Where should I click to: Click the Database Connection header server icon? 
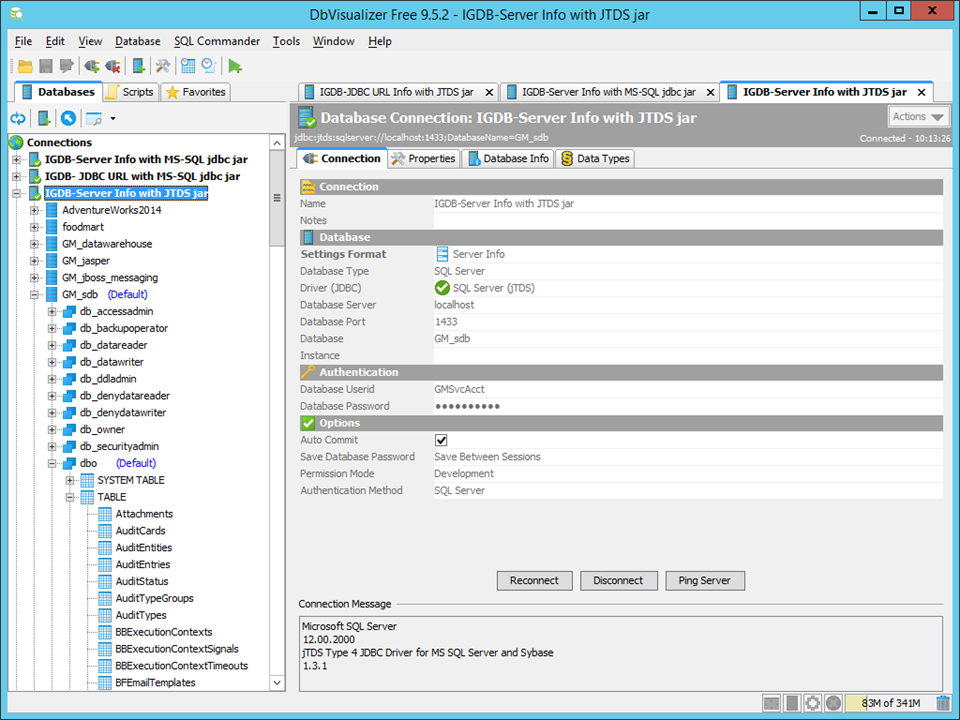click(307, 118)
